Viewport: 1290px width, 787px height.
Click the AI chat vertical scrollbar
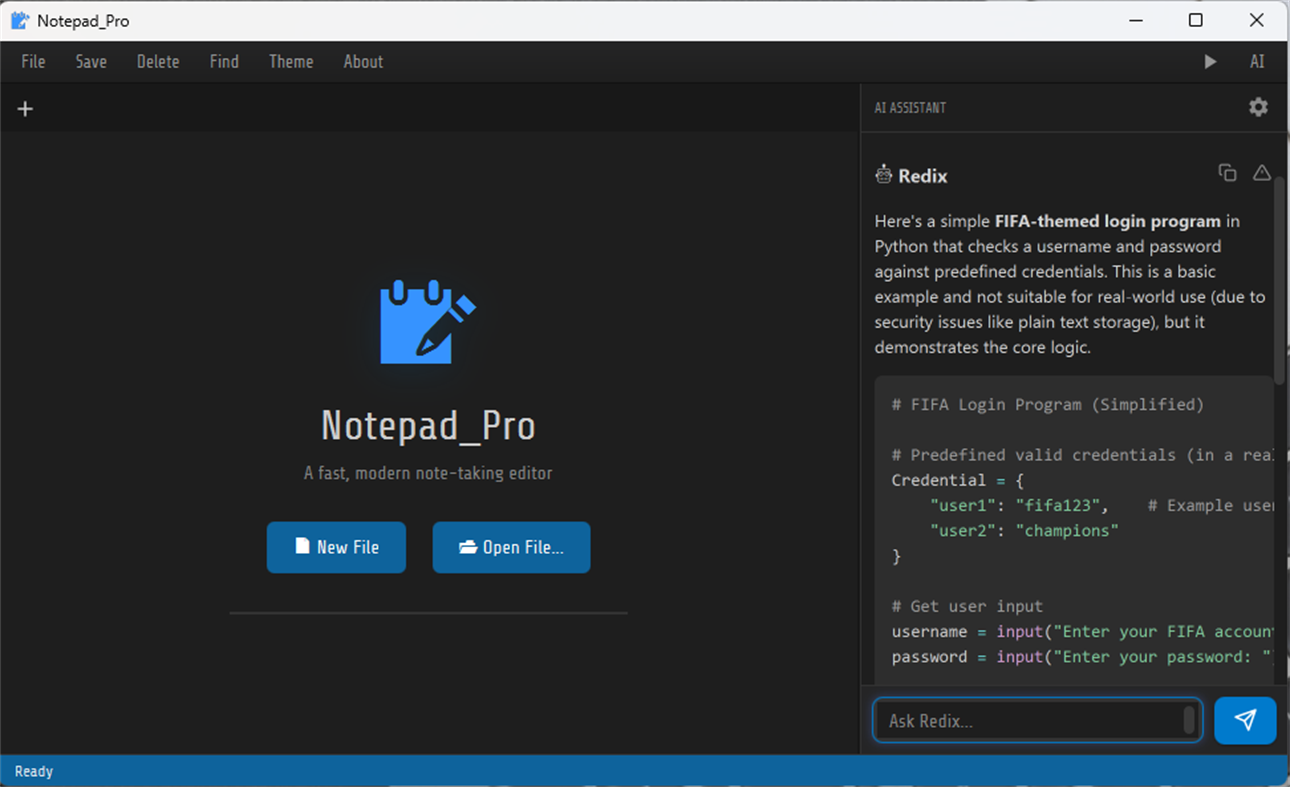pos(1280,280)
